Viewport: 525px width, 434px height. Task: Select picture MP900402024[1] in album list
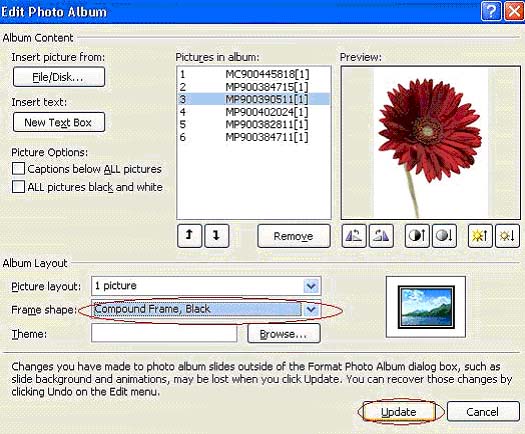[x=253, y=112]
